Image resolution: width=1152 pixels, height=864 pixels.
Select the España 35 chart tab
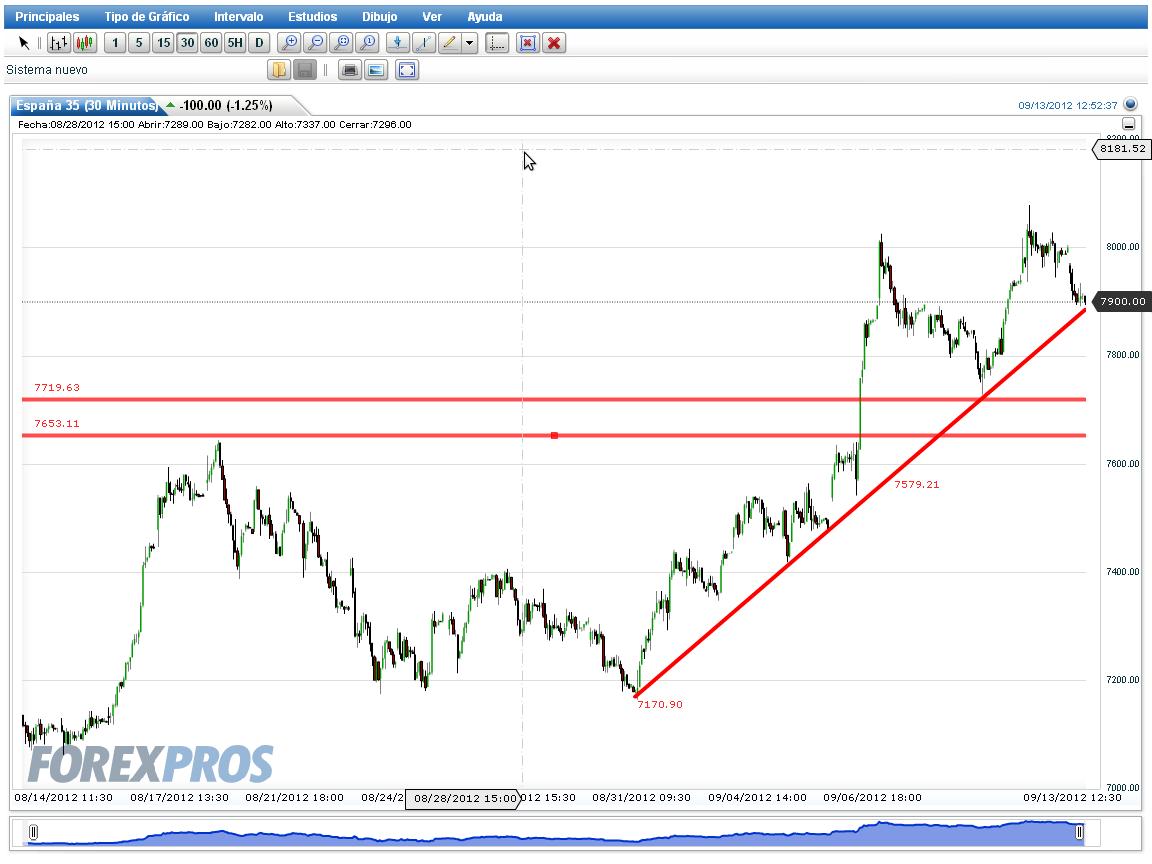tap(86, 105)
